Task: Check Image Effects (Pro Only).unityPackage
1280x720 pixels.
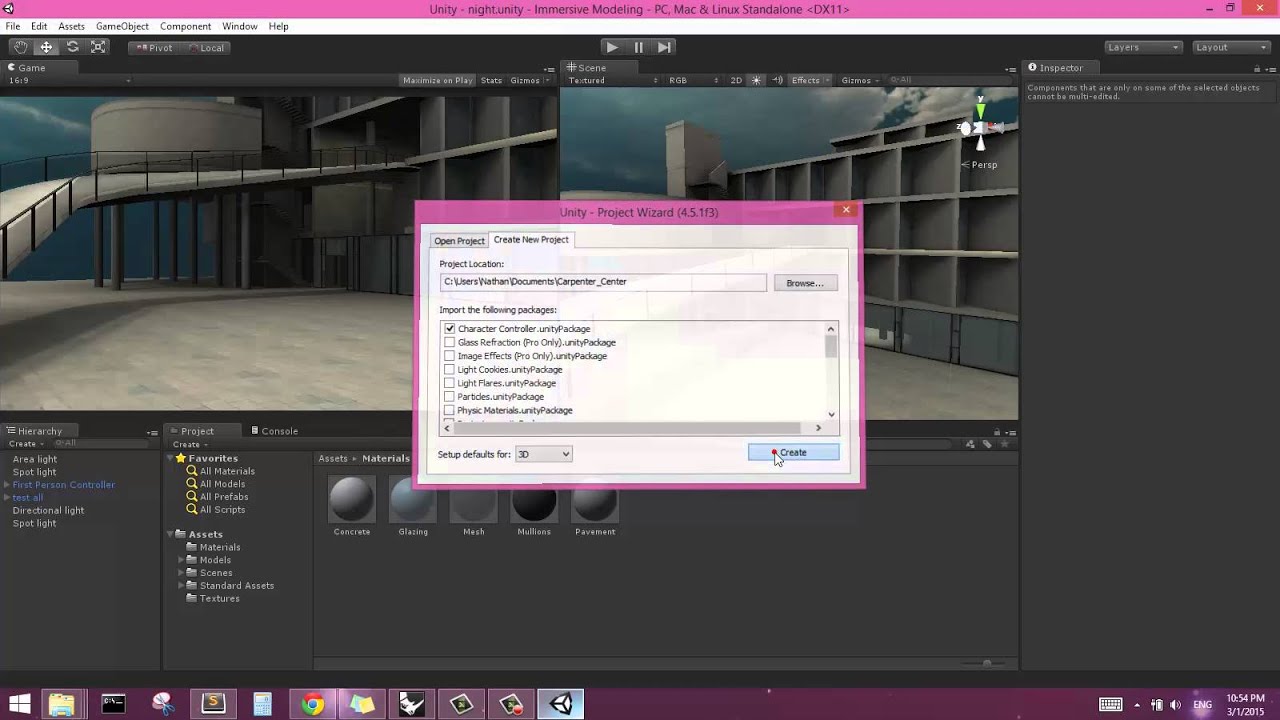Action: point(449,356)
